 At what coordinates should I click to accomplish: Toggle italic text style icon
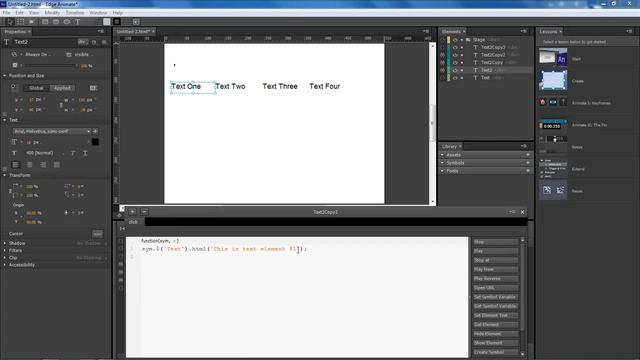[x=73, y=153]
